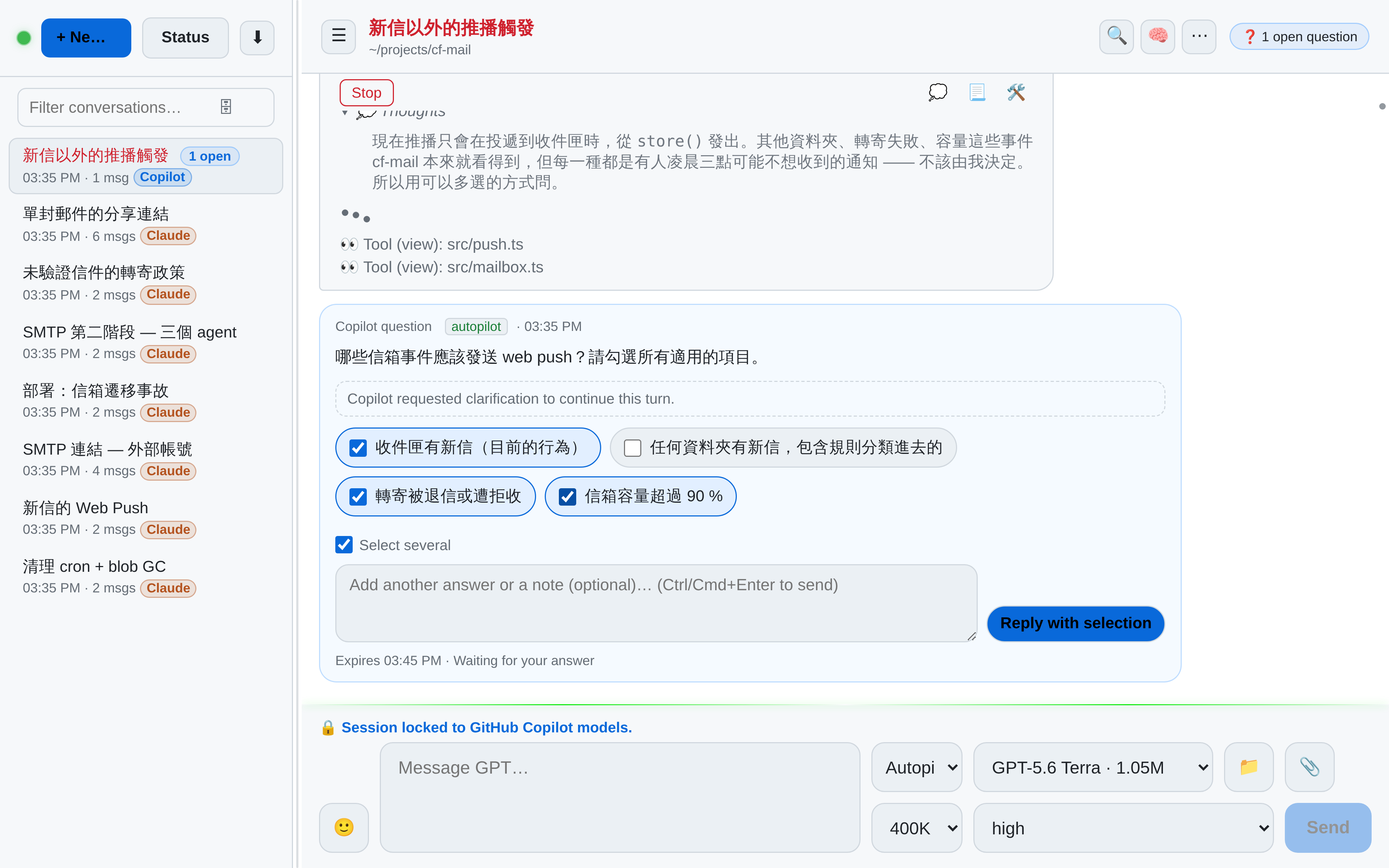Screen dimensions: 1389x868
Task: Click Reply with selection button
Action: tap(1075, 623)
